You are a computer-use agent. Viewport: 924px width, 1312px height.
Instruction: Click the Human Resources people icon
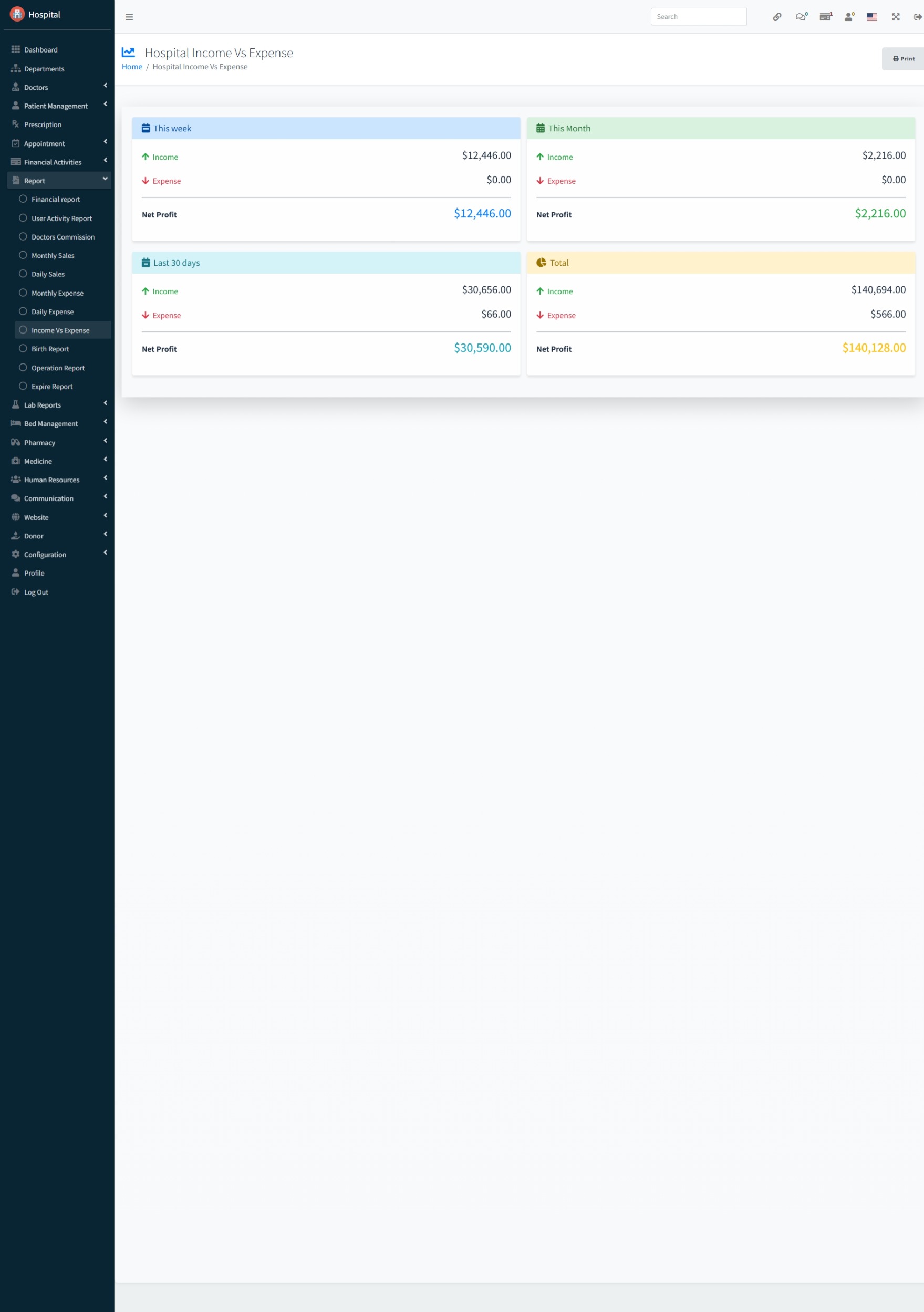[x=15, y=480]
